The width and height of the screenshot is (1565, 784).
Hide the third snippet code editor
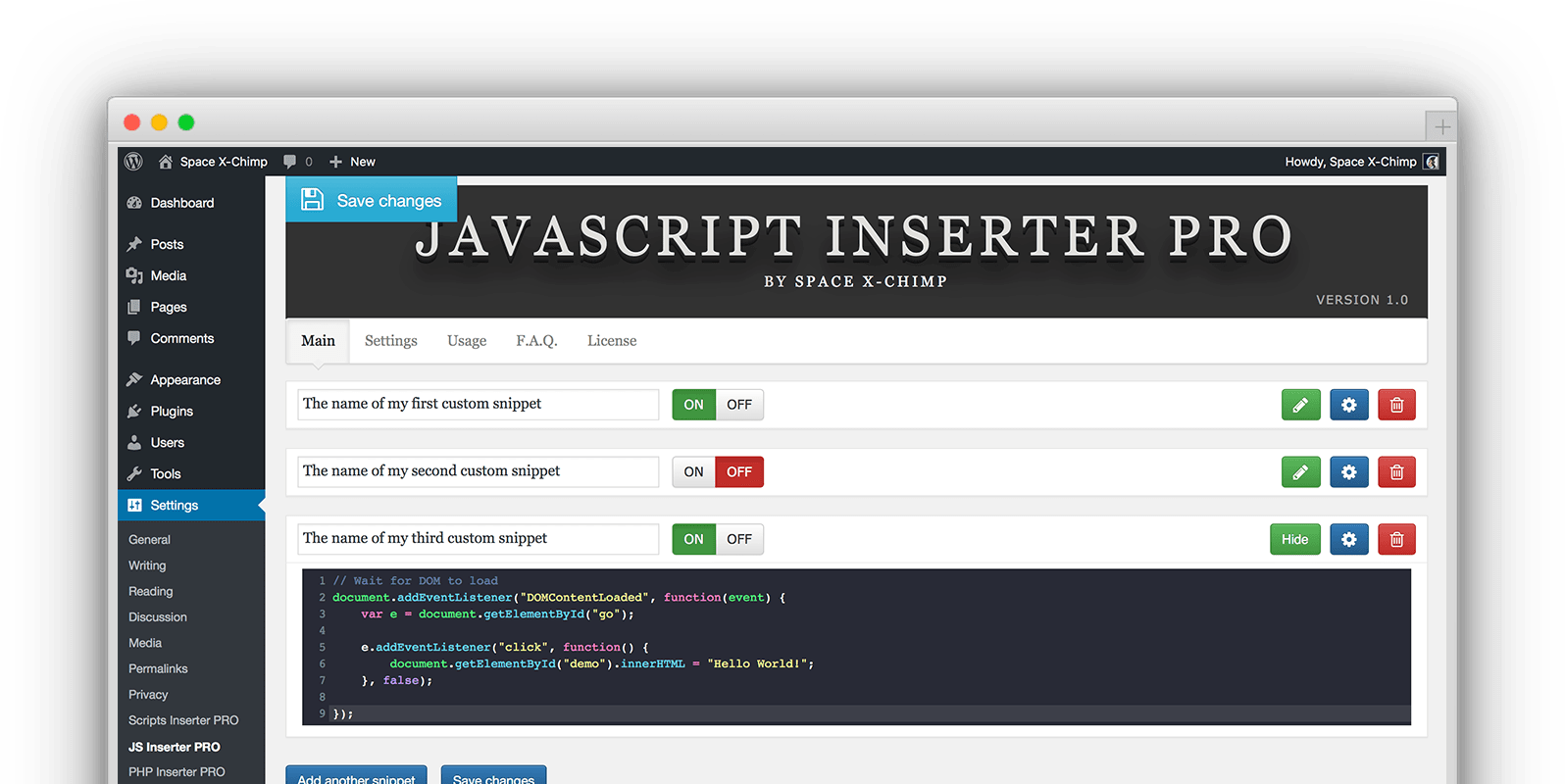tap(1294, 539)
